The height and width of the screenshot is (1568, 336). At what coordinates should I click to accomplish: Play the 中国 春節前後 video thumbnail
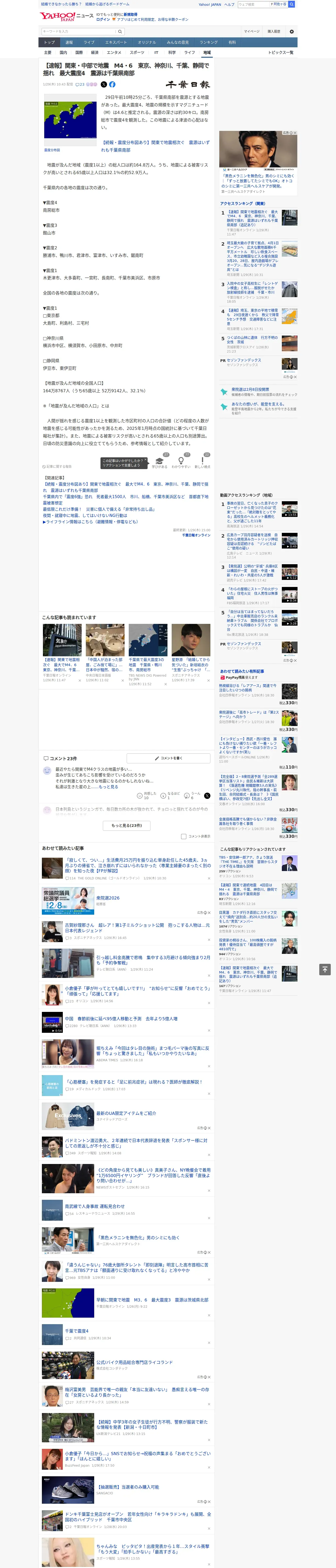52,1023
